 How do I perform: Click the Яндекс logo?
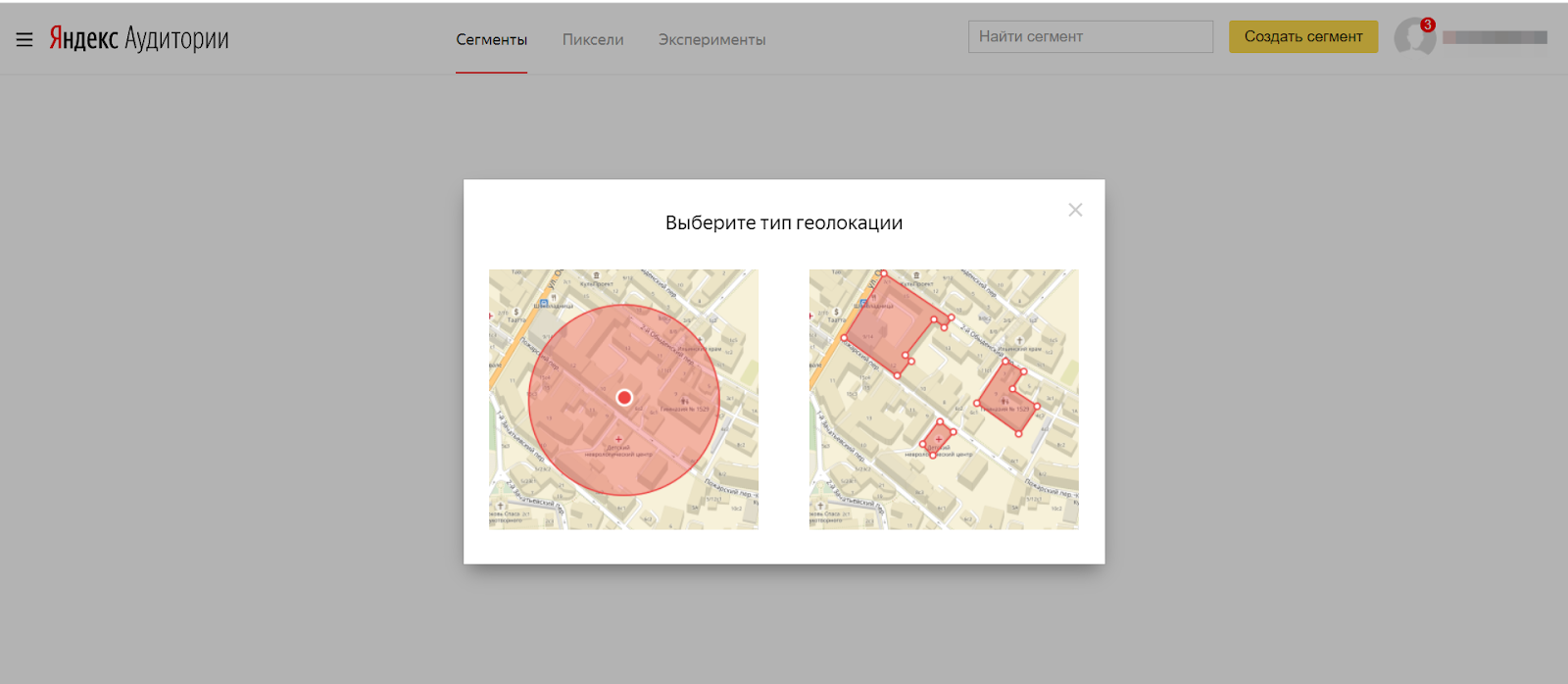click(x=83, y=38)
